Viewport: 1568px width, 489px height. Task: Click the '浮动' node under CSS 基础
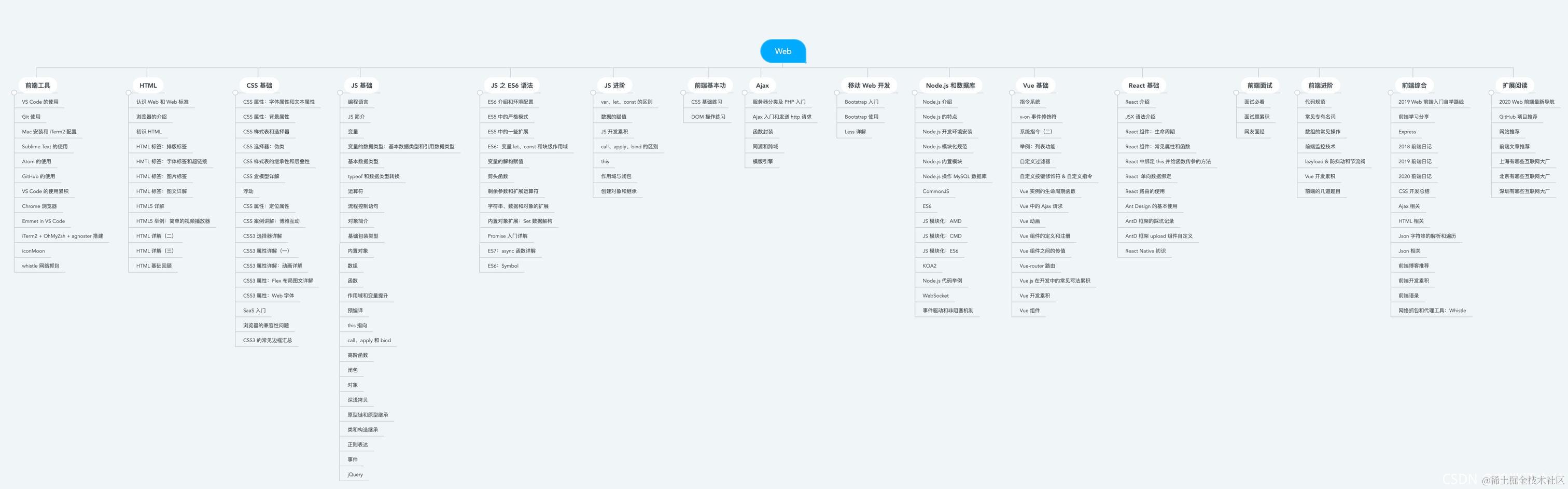[248, 191]
